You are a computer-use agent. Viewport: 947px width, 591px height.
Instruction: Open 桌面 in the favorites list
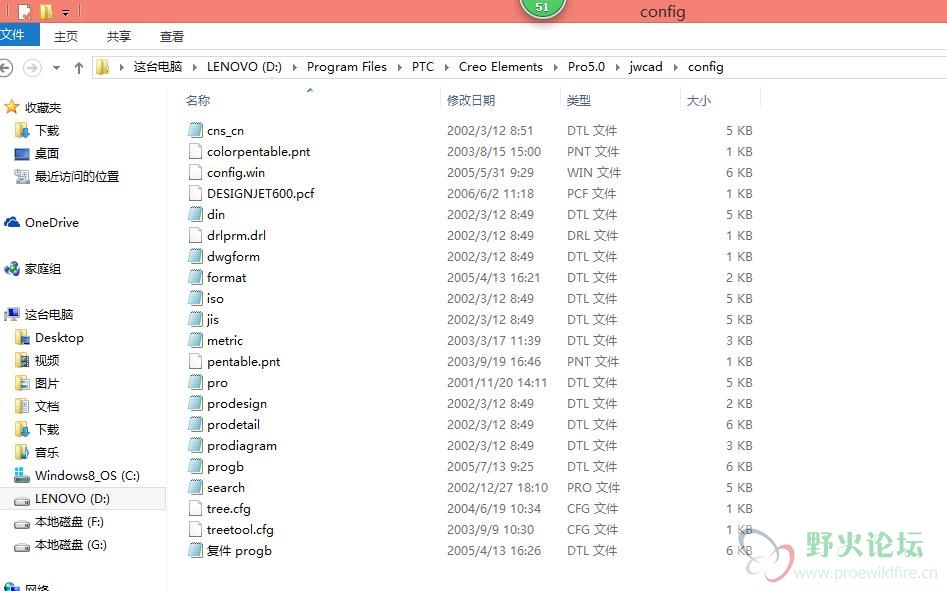pyautogui.click(x=47, y=153)
